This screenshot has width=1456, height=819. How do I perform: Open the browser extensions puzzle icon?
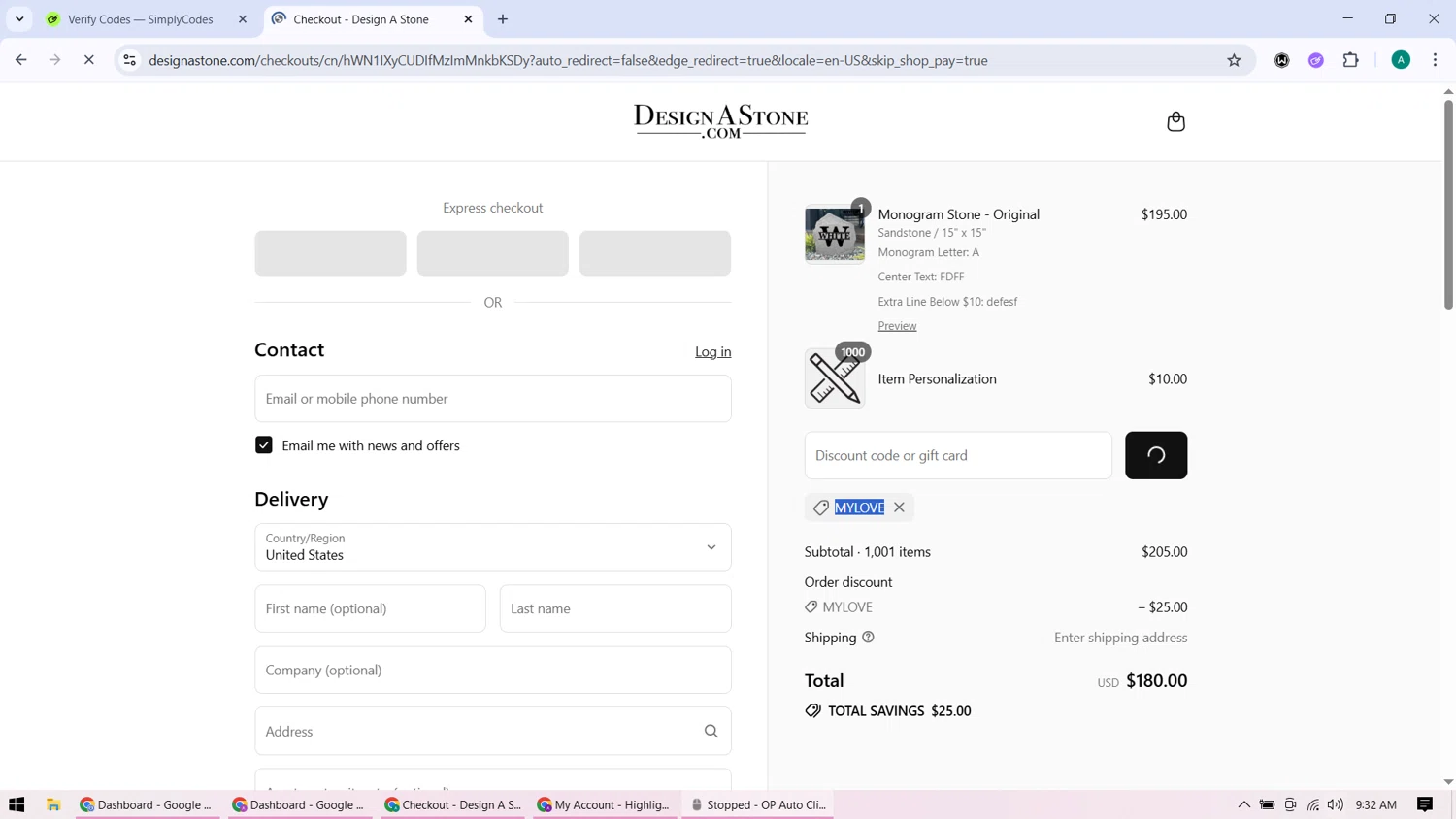coord(1350,60)
